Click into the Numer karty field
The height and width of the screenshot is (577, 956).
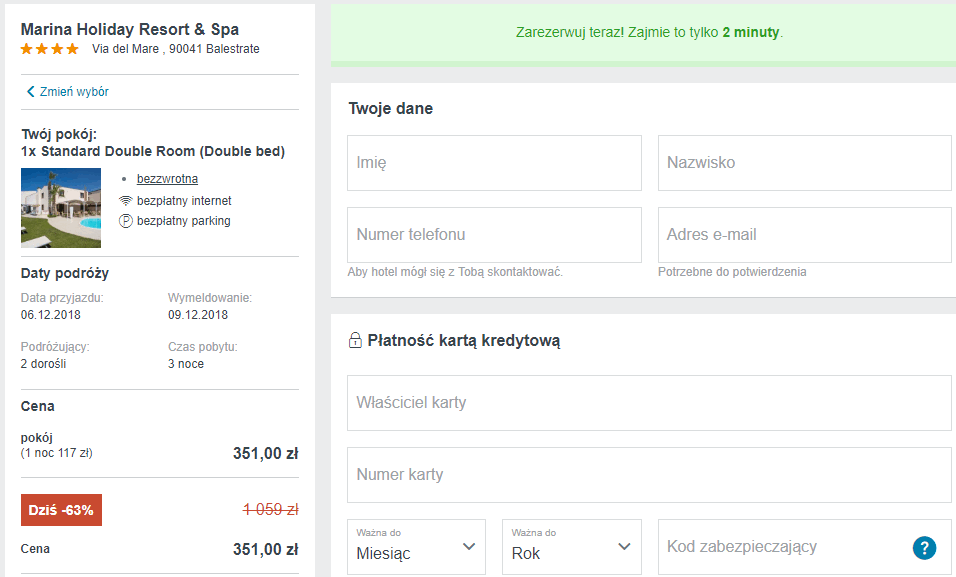coord(649,475)
